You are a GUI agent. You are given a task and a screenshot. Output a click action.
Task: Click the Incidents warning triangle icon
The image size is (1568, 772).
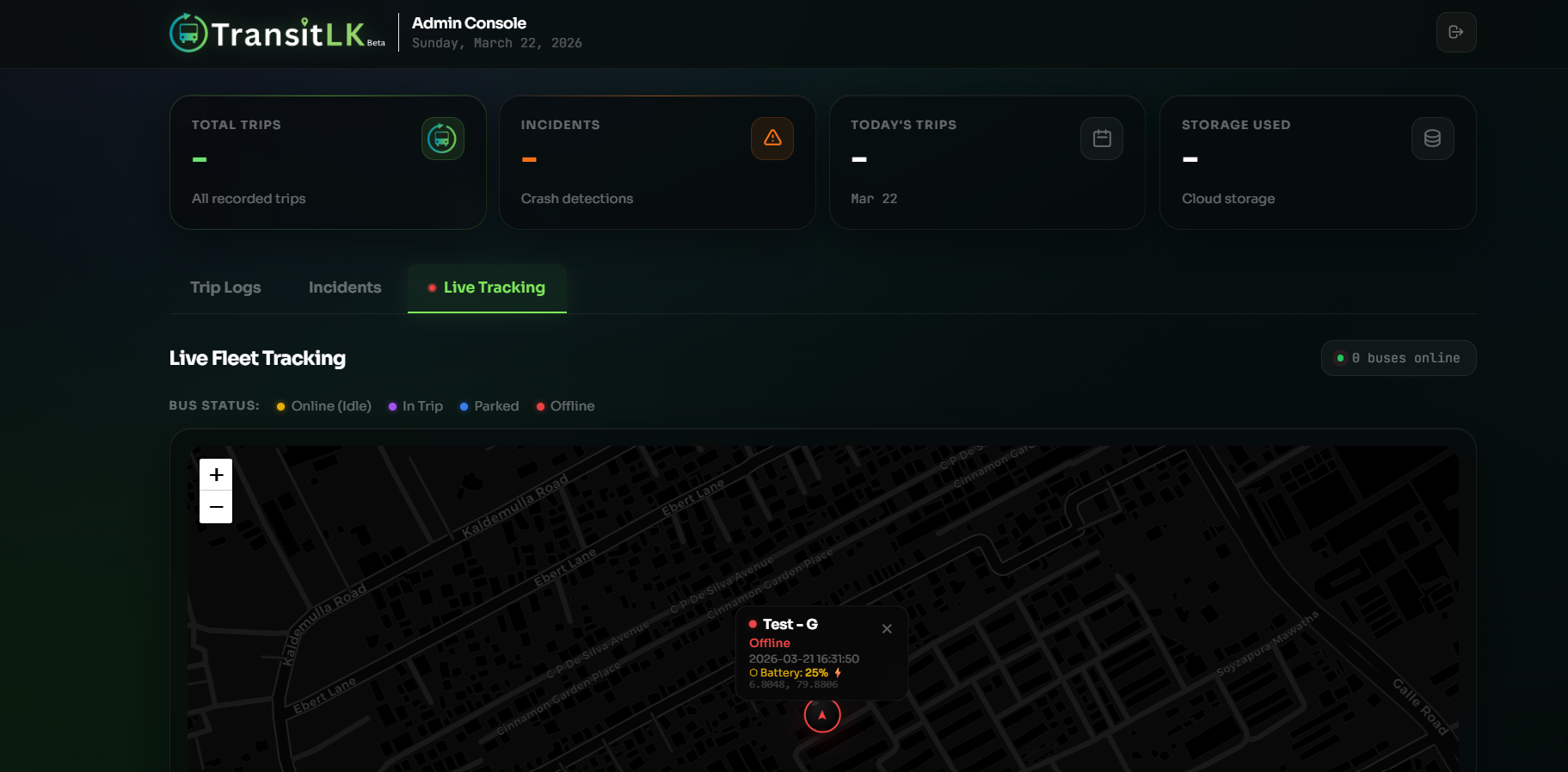point(772,139)
